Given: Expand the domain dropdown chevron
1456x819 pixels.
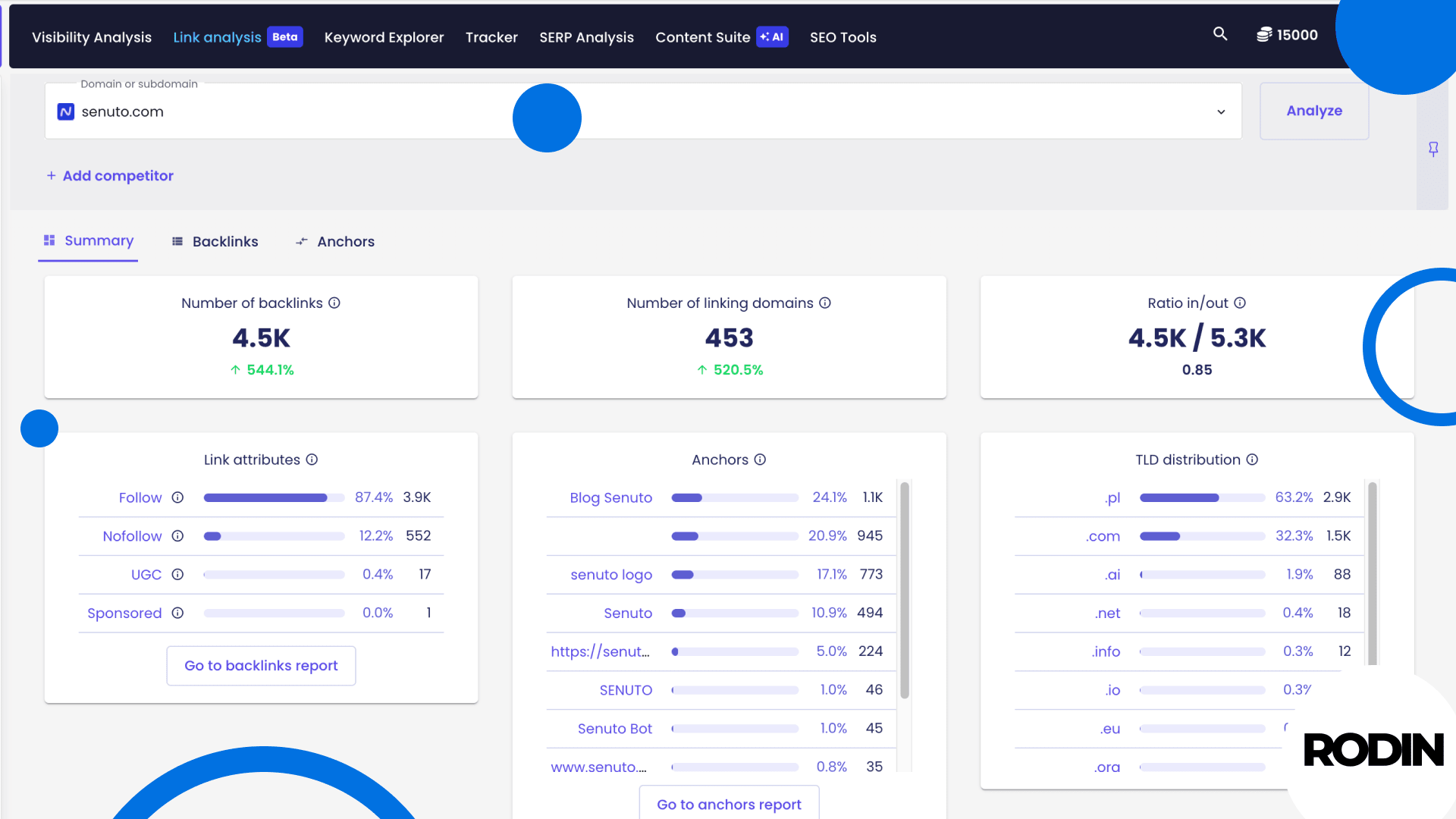Looking at the screenshot, I should click(1221, 111).
